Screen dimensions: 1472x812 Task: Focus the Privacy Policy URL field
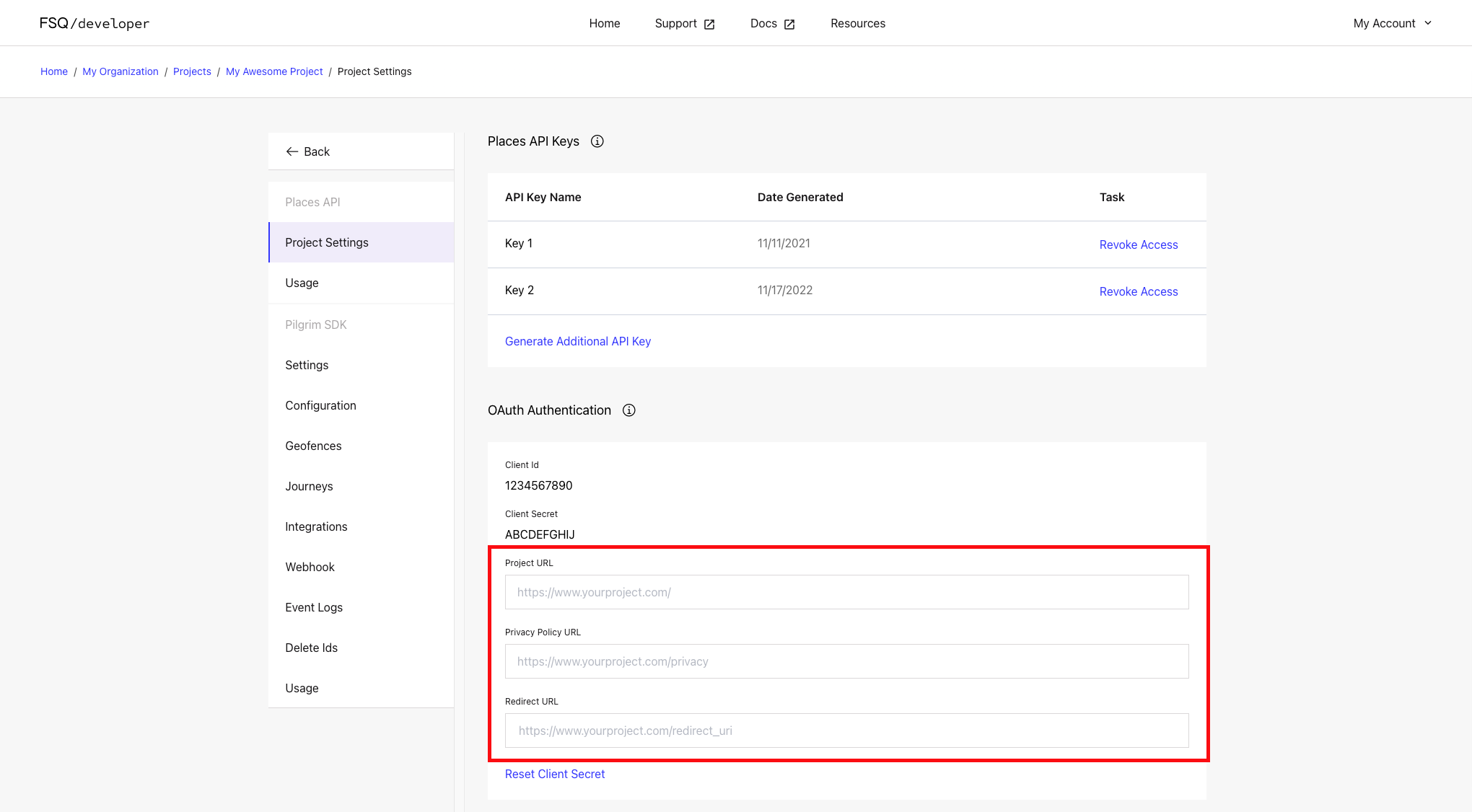click(x=846, y=661)
